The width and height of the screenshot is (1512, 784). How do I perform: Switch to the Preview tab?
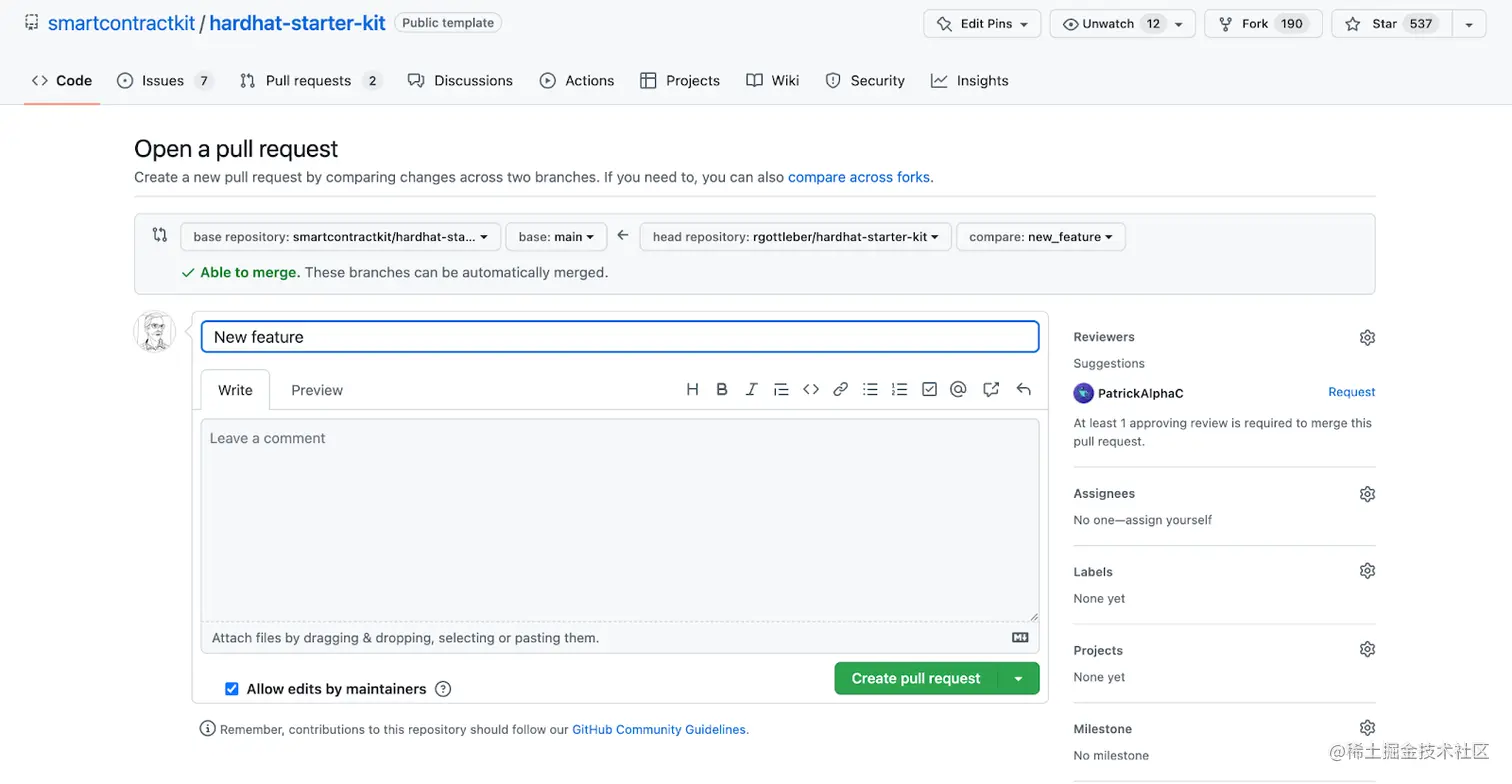[x=317, y=390]
